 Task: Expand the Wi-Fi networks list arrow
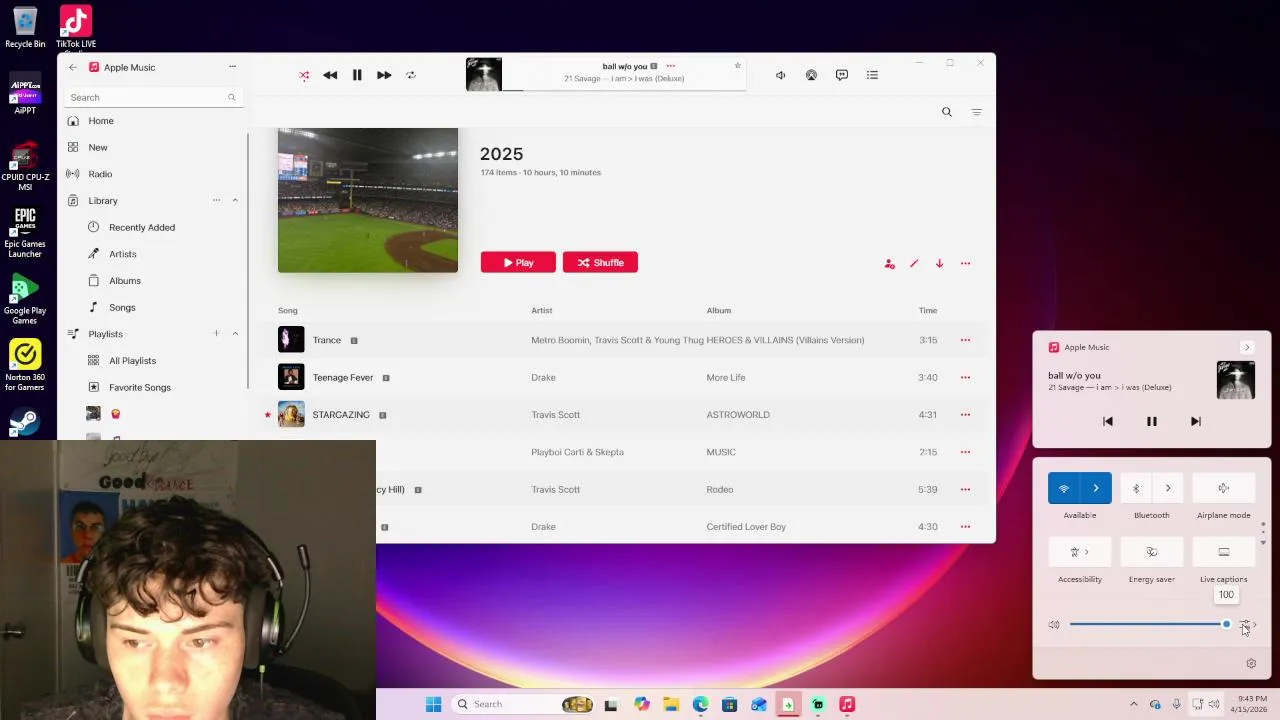pos(1096,488)
